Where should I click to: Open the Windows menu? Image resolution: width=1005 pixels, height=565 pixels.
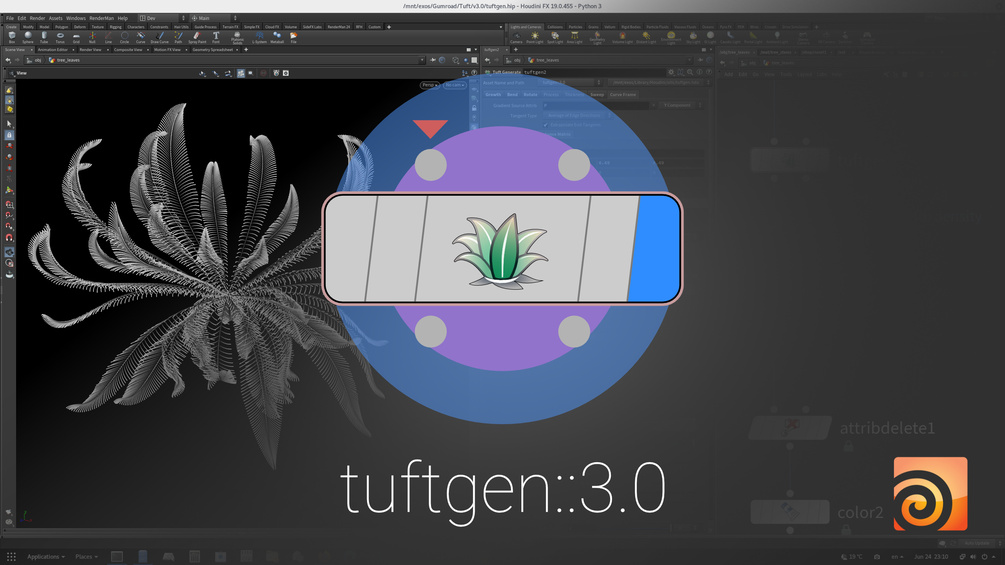tap(76, 18)
